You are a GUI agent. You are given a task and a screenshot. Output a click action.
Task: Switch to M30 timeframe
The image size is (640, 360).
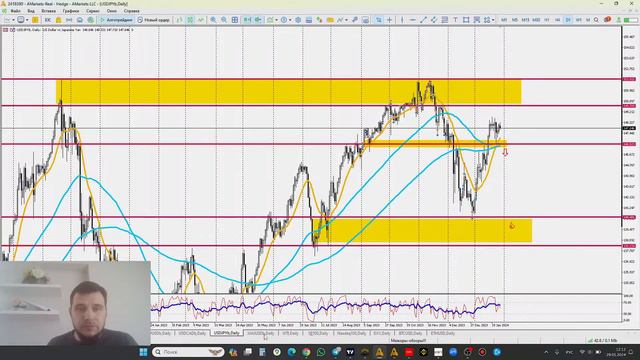[536, 20]
